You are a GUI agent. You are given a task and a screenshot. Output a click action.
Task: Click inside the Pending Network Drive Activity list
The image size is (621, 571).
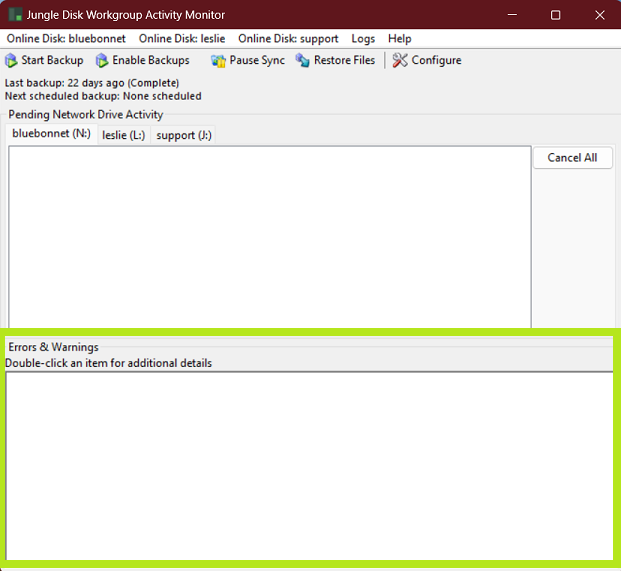pyautogui.click(x=270, y=237)
